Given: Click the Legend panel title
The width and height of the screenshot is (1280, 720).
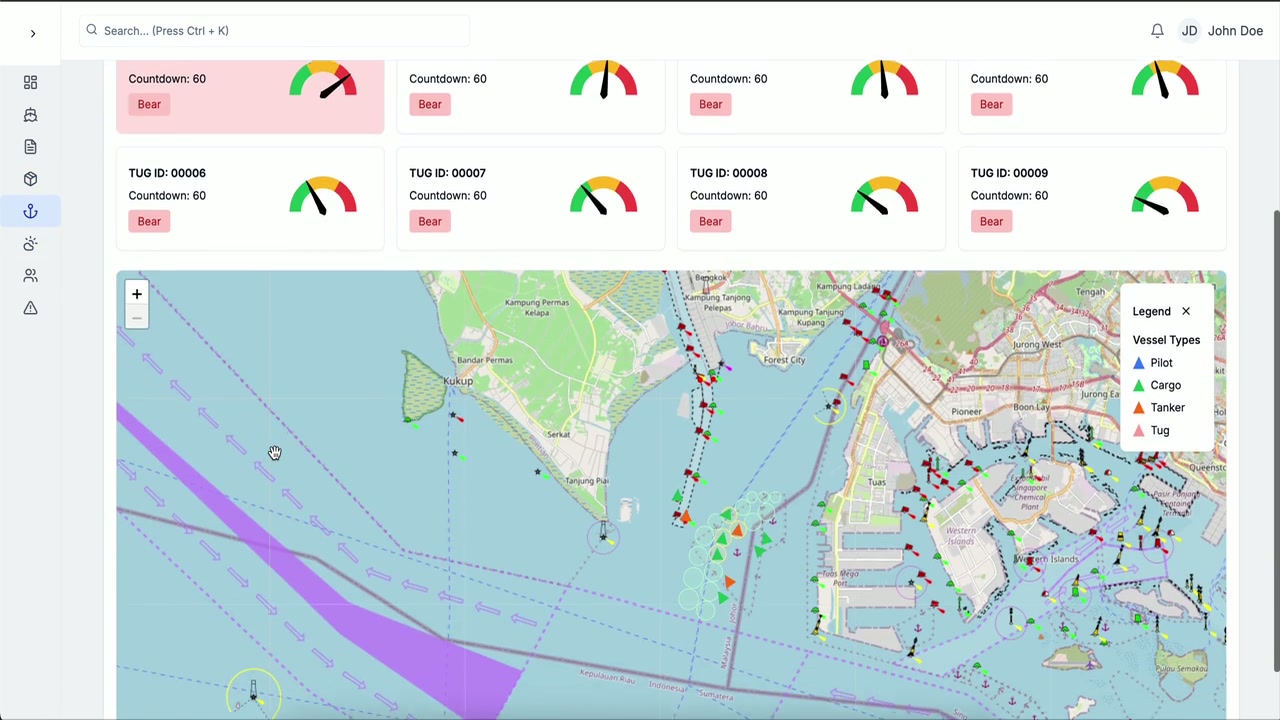Looking at the screenshot, I should [1152, 311].
